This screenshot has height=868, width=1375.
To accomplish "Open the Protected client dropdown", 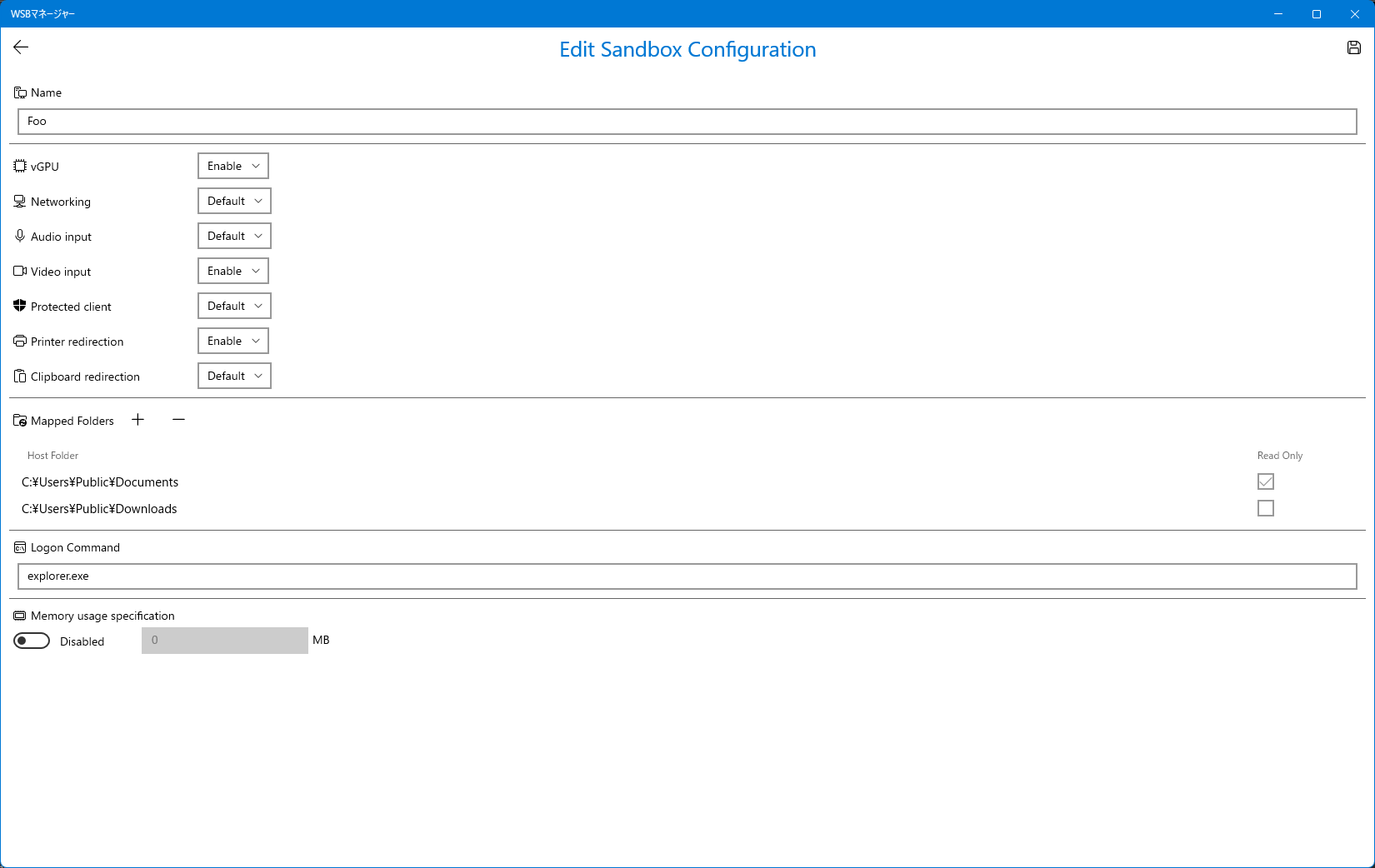I will 234,306.
